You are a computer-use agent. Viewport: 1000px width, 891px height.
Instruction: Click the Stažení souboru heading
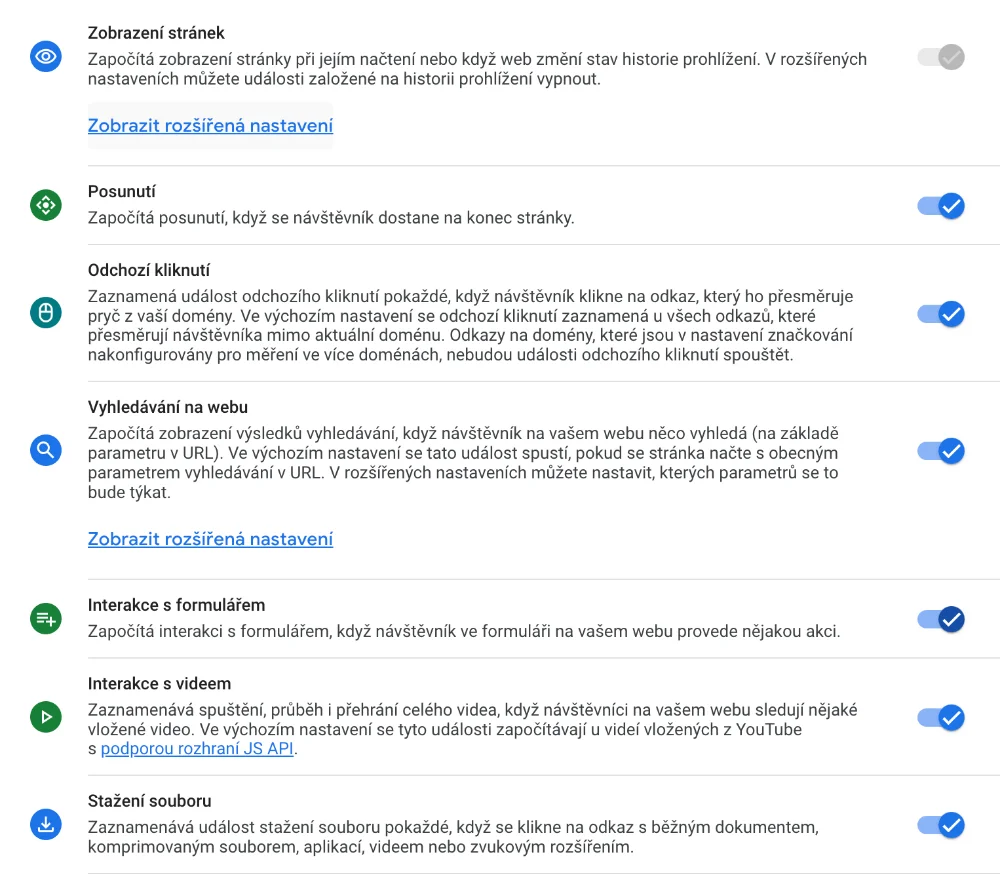click(x=149, y=801)
